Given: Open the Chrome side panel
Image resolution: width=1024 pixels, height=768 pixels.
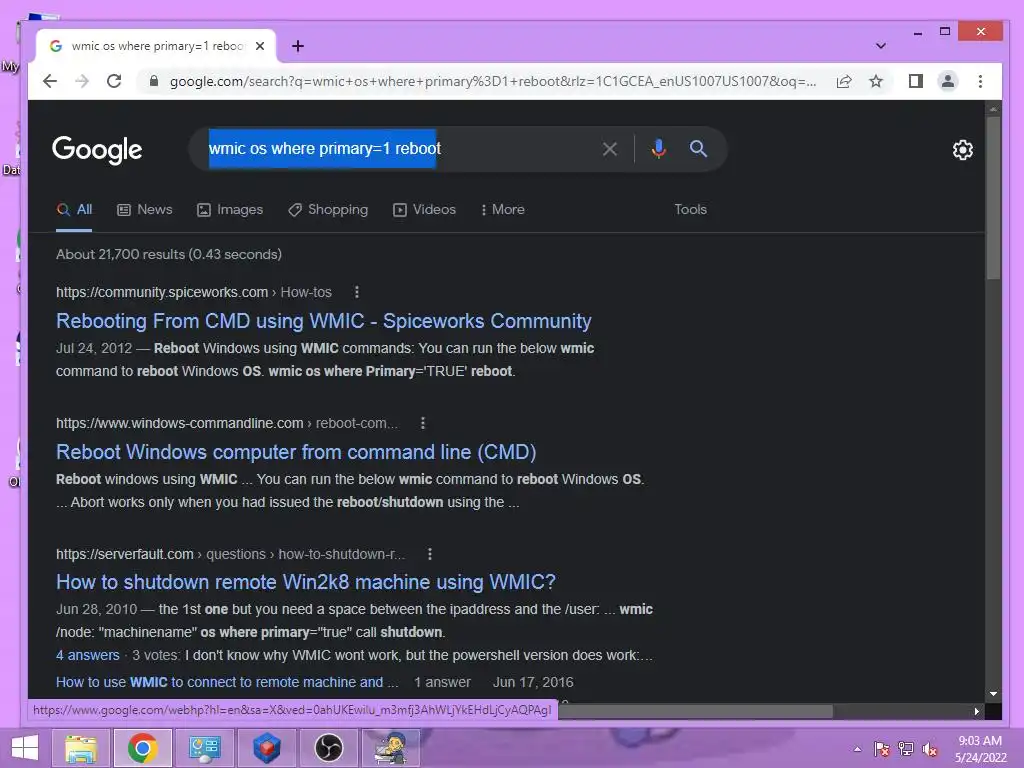Looking at the screenshot, I should click(x=916, y=81).
